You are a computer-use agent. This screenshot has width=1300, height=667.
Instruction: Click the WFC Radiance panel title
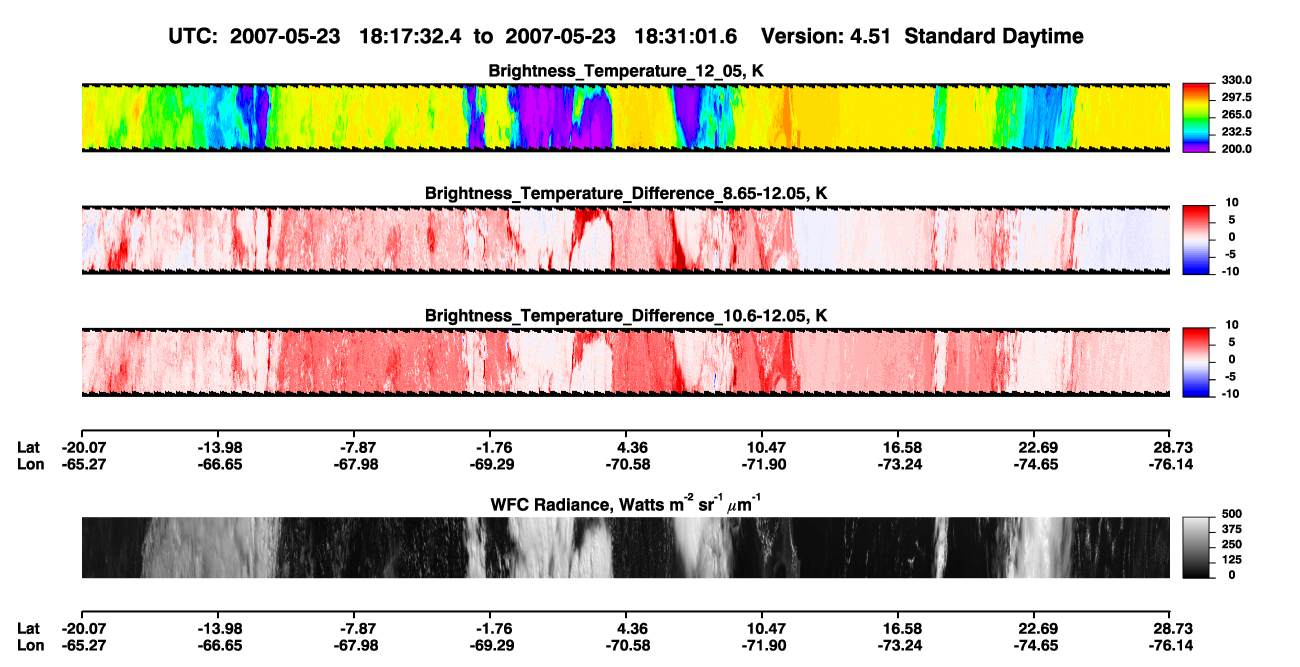626,503
